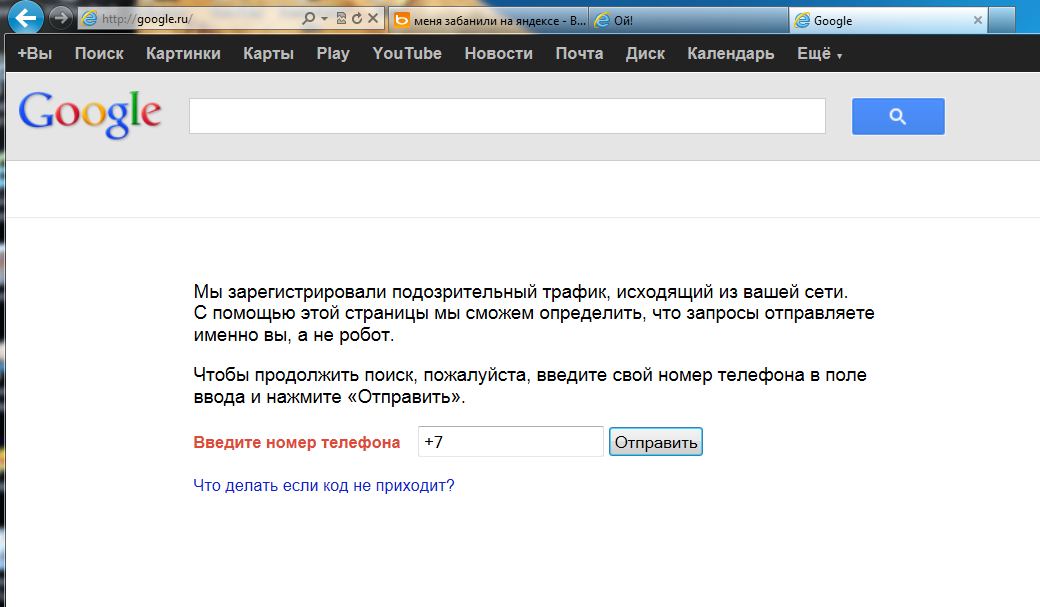Click the Google search text box
1040x607 pixels.
(x=507, y=116)
